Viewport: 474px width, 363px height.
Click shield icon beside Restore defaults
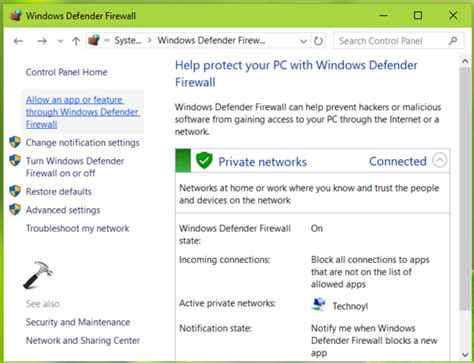[x=15, y=191]
